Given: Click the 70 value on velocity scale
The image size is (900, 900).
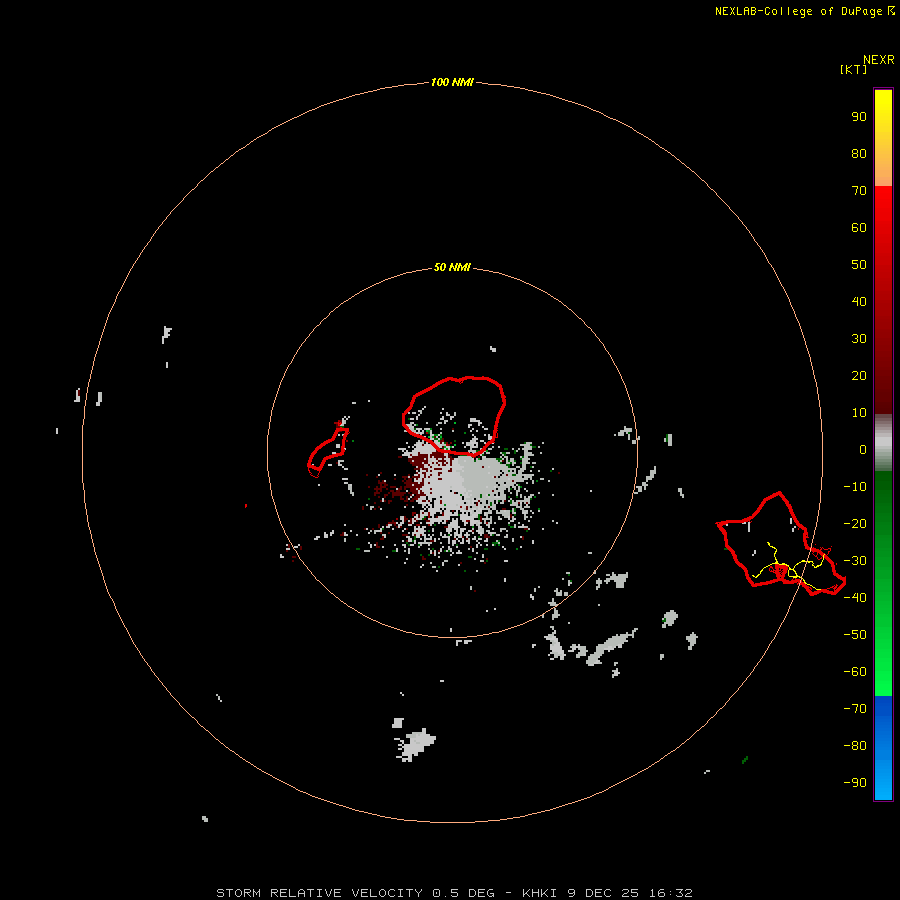Looking at the screenshot, I should (859, 191).
